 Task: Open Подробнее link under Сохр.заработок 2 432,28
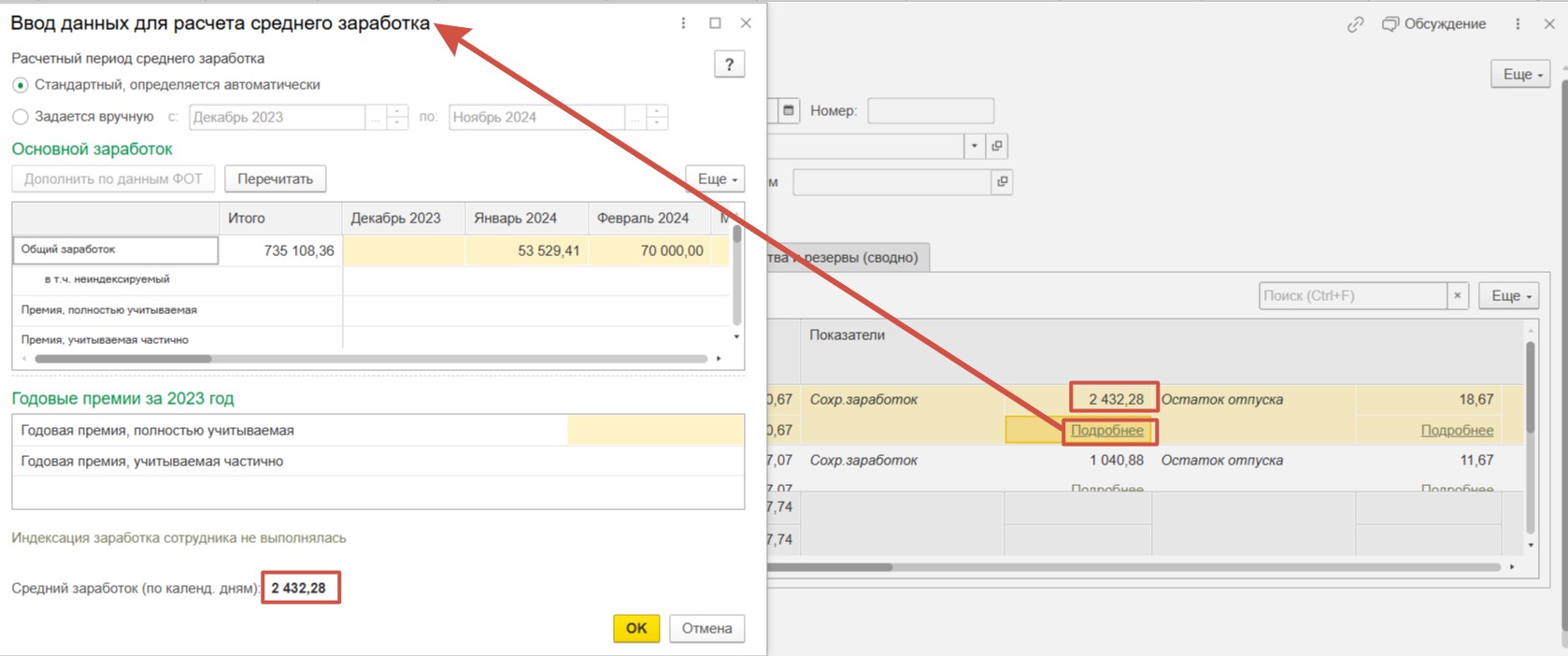coord(1106,431)
